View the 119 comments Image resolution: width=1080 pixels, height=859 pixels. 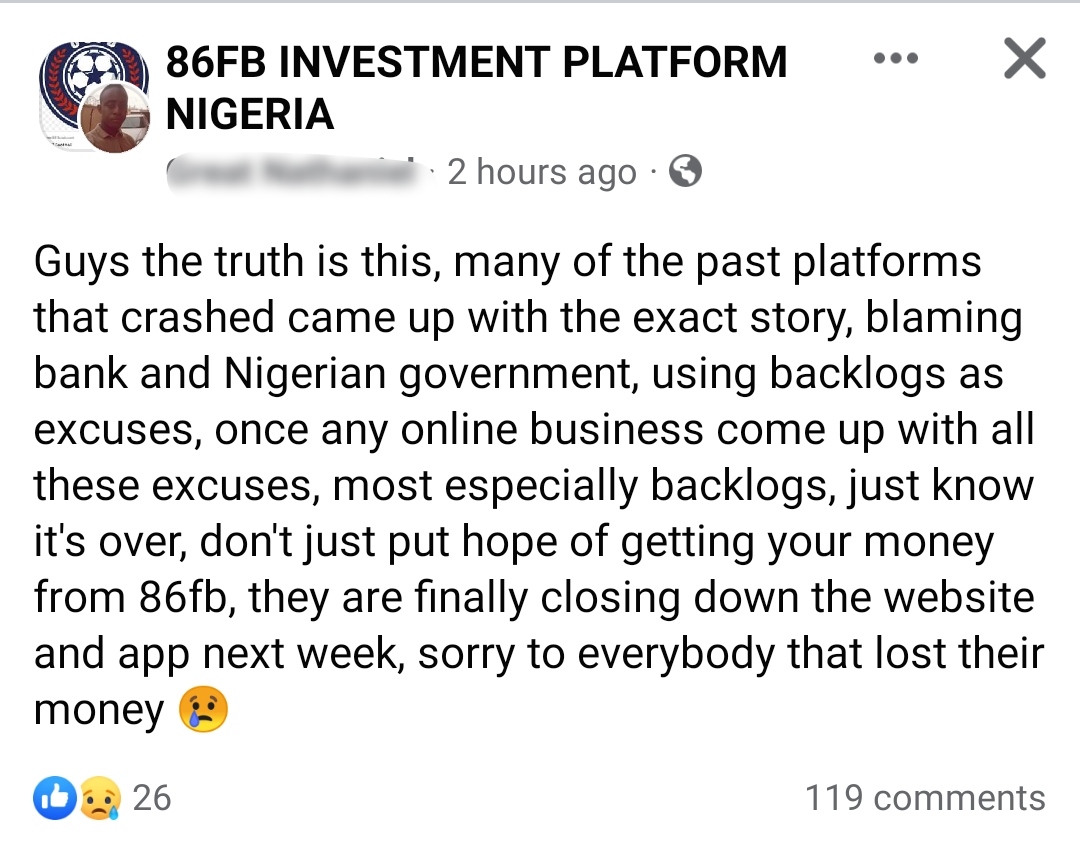[925, 798]
